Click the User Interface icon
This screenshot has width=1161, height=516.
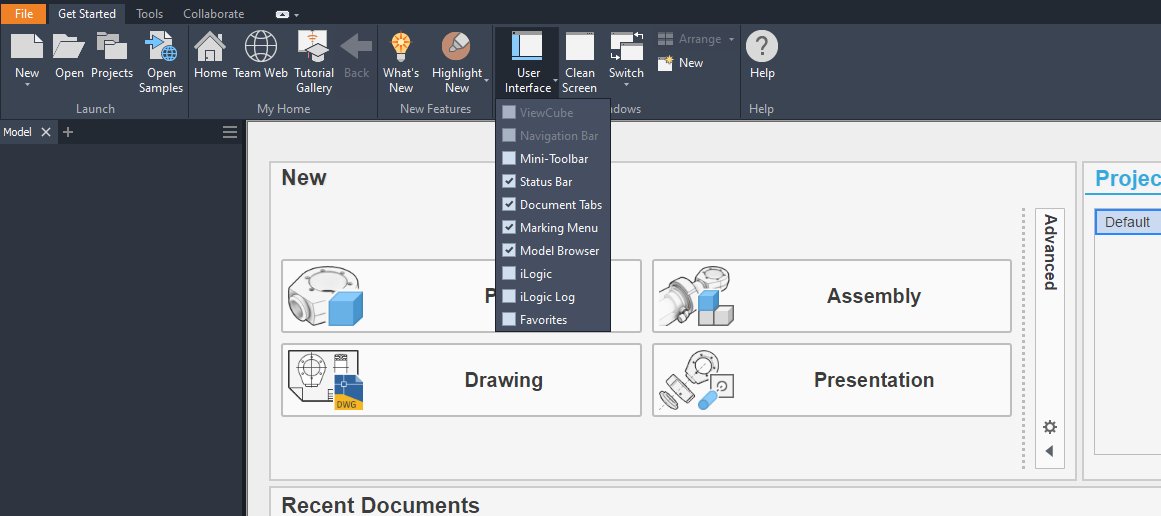(x=527, y=46)
